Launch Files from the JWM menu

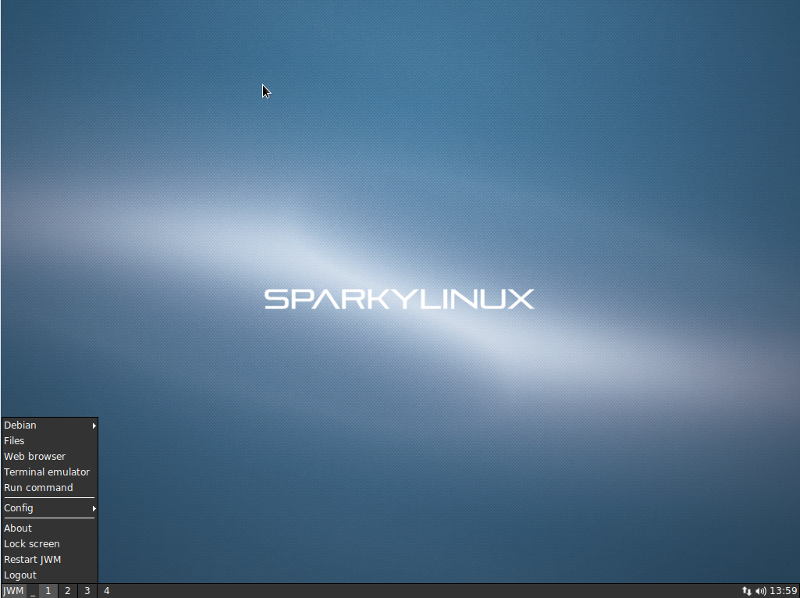[49, 441]
